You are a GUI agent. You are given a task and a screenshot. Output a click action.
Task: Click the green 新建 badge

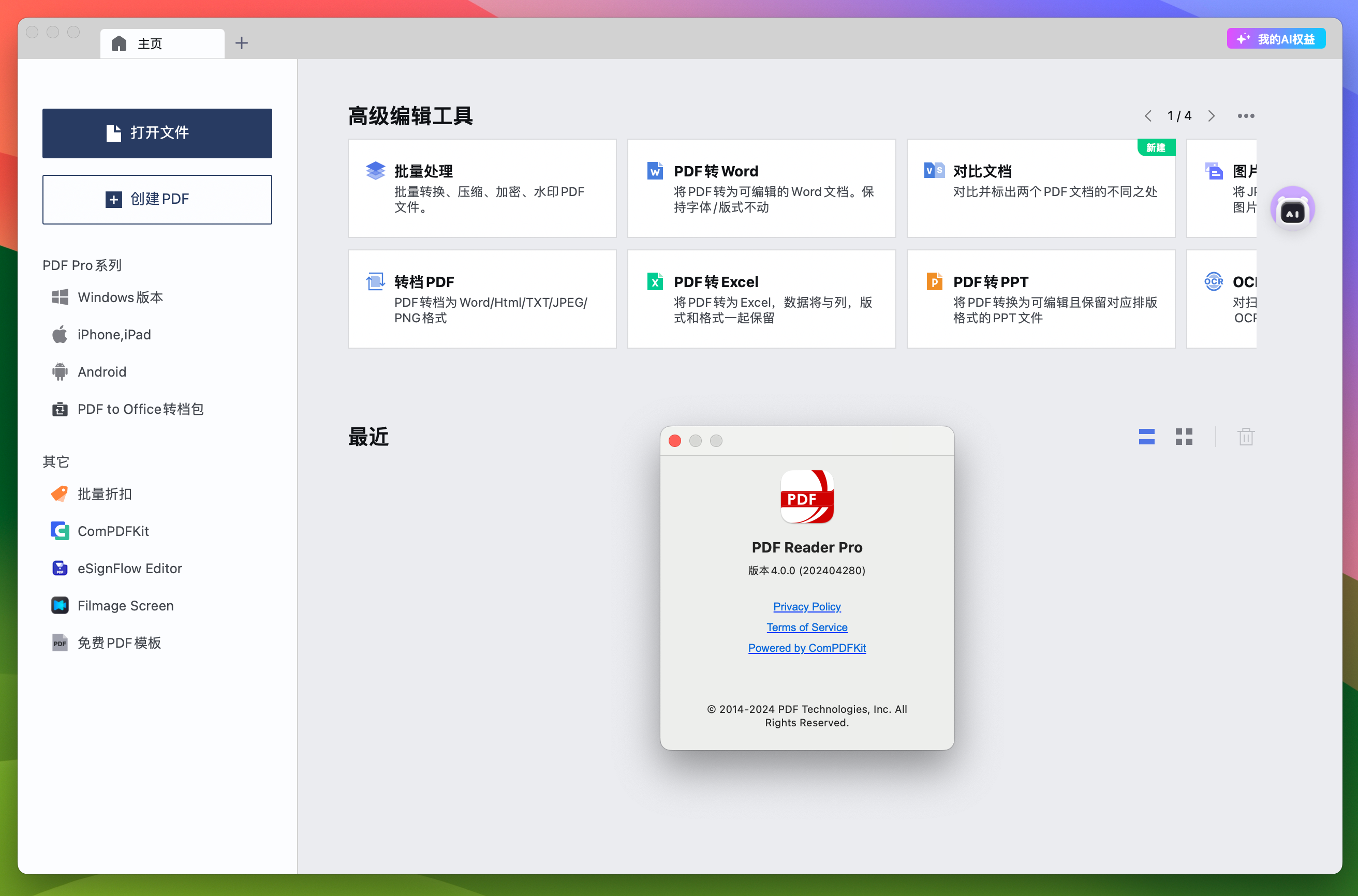click(1156, 147)
